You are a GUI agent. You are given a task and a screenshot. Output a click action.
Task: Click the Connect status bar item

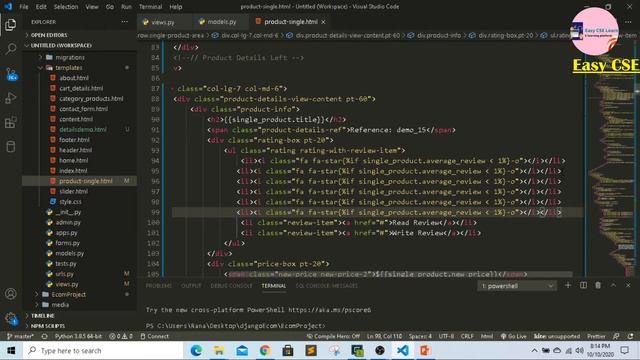pos(154,336)
